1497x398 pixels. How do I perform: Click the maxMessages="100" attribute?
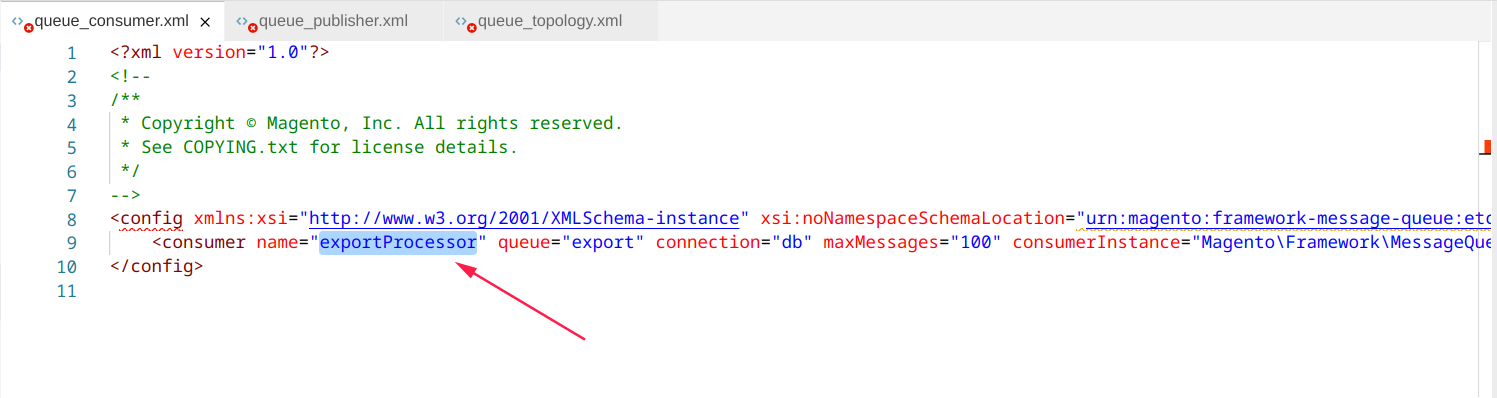tap(912, 243)
